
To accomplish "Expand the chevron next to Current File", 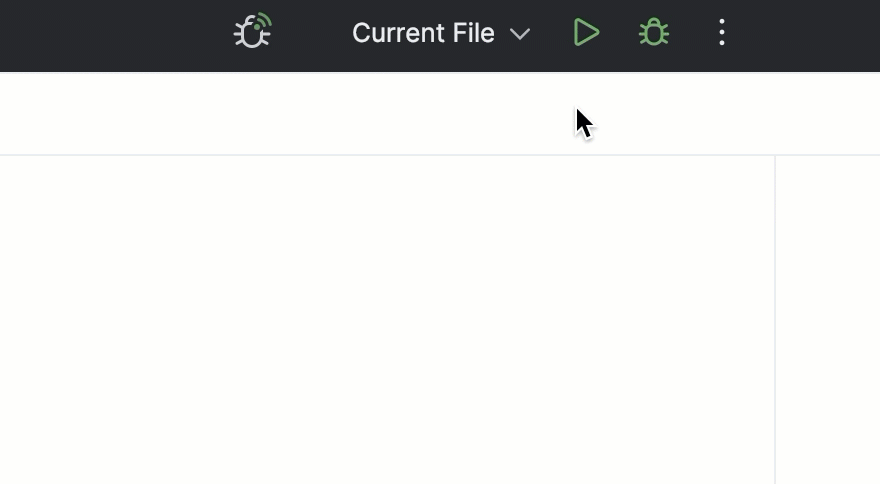I will point(520,34).
